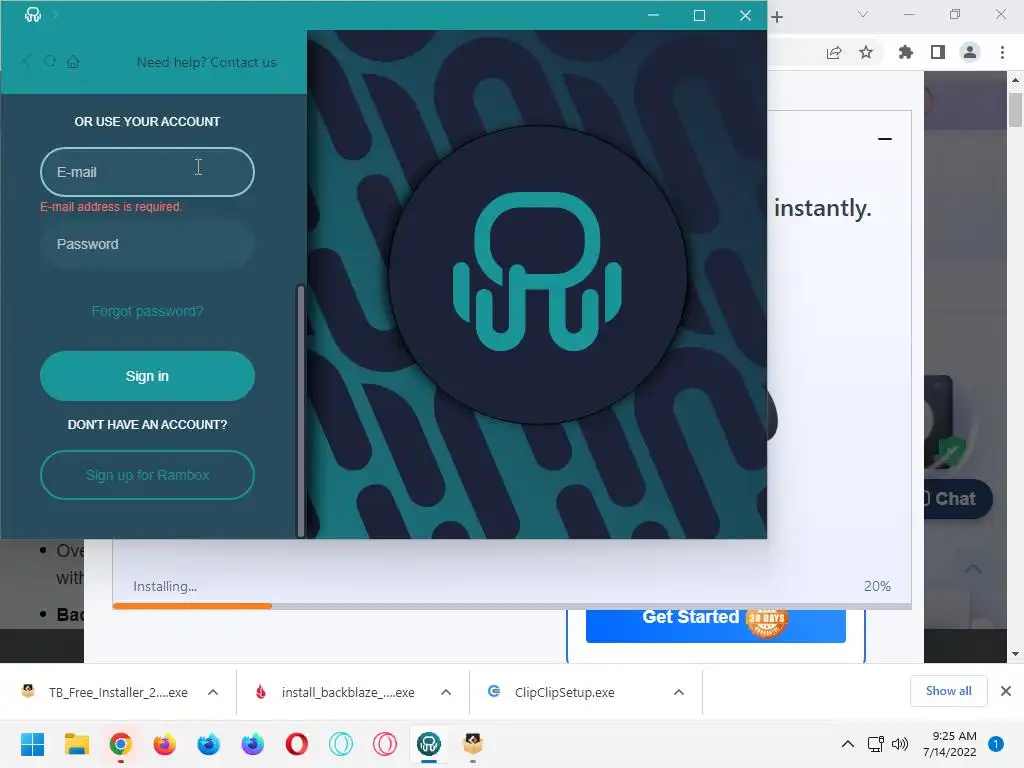Launch Firefox from the taskbar
The height and width of the screenshot is (768, 1024).
coord(165,744)
